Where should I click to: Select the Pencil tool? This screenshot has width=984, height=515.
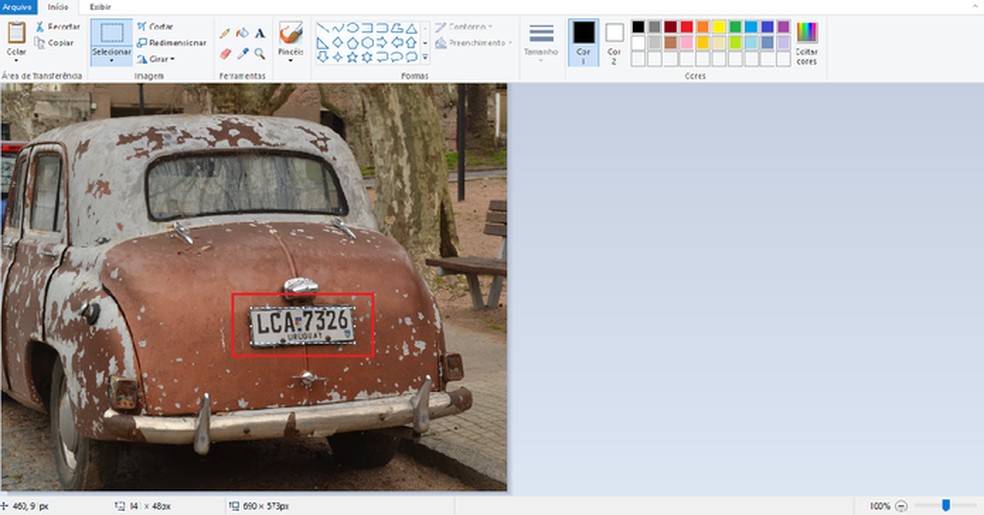tap(225, 34)
